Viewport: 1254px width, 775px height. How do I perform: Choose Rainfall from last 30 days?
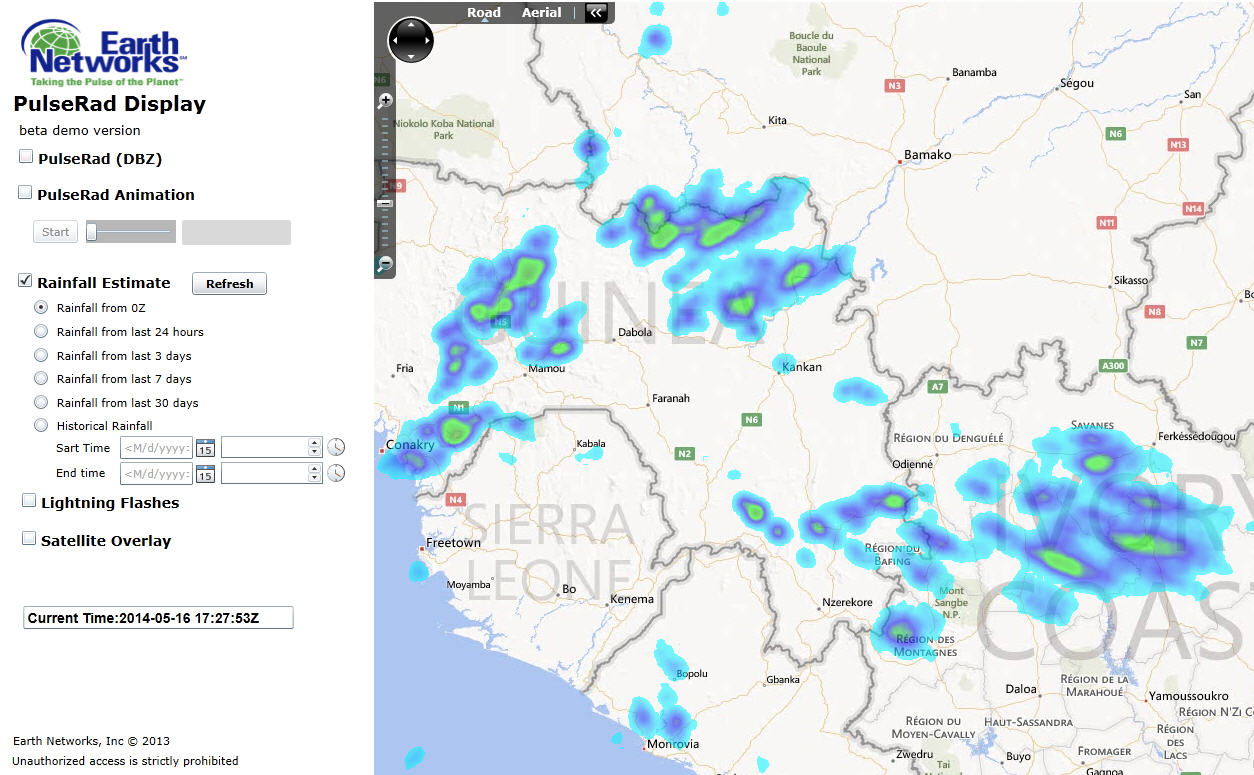41,402
